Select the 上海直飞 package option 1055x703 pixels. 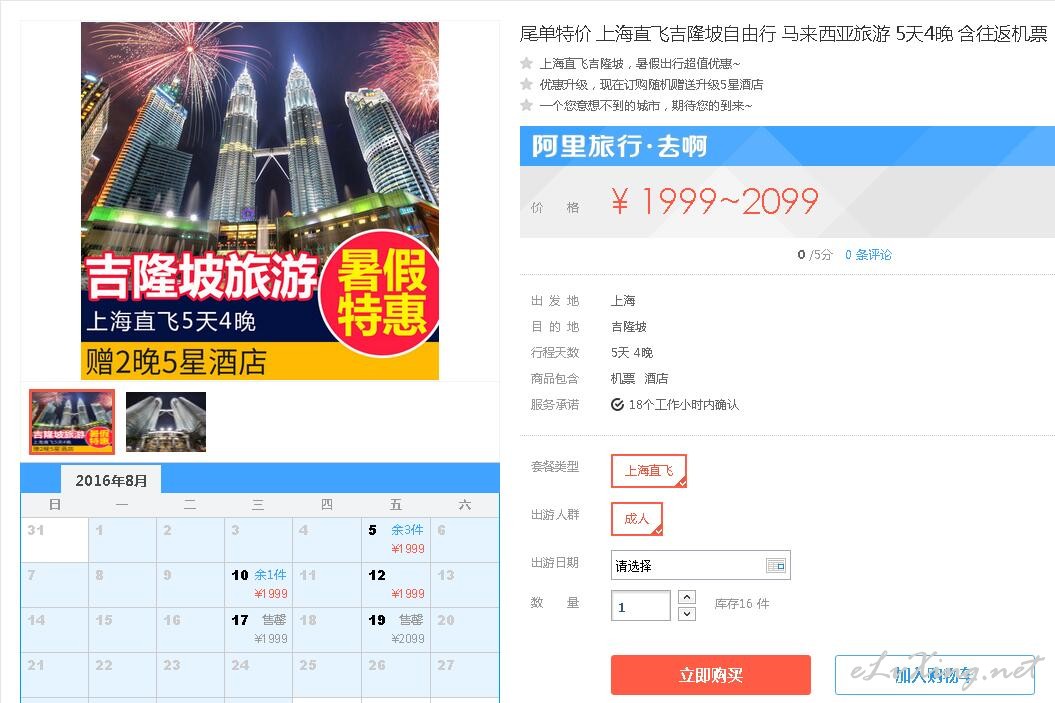(x=649, y=471)
